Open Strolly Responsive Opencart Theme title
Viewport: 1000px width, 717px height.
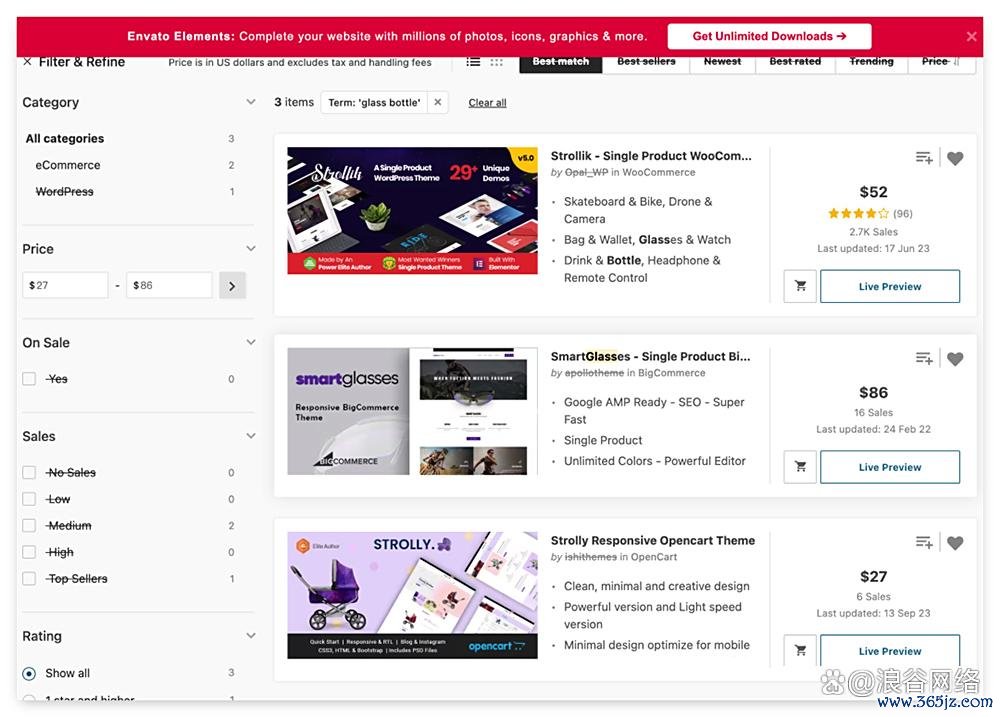click(x=652, y=540)
